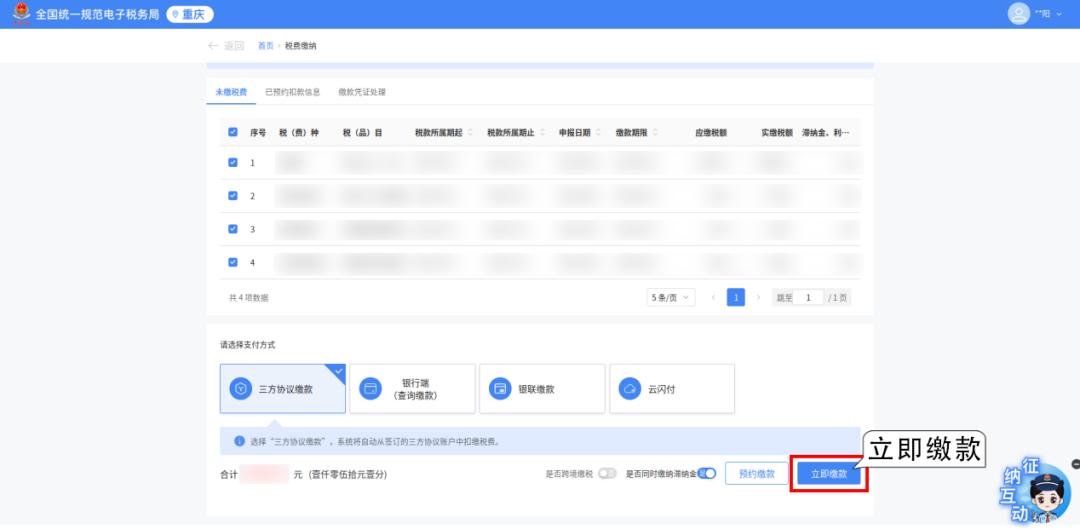Open the 重庆 region selector

click(190, 14)
